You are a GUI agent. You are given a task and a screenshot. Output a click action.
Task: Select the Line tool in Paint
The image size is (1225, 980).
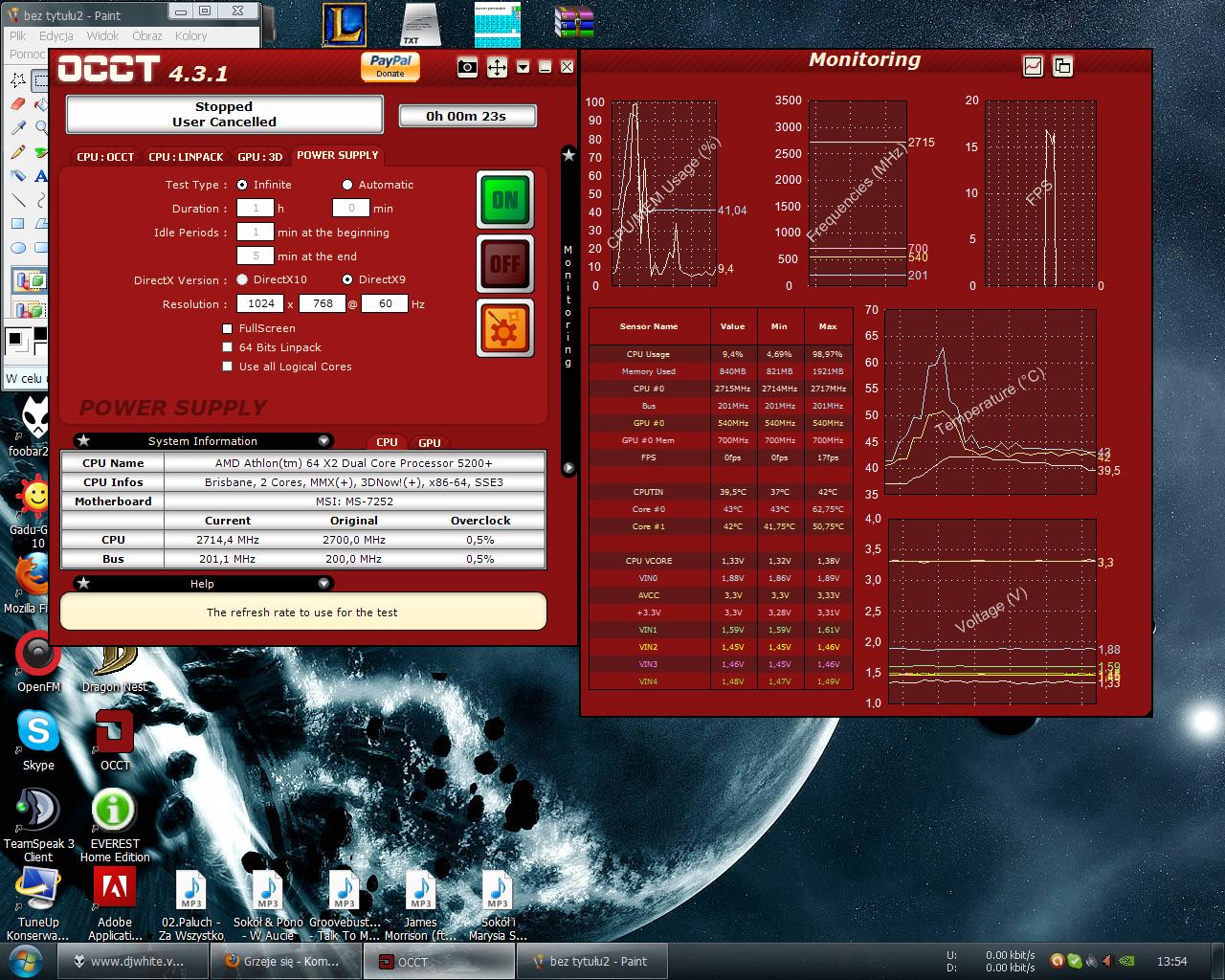point(17,200)
